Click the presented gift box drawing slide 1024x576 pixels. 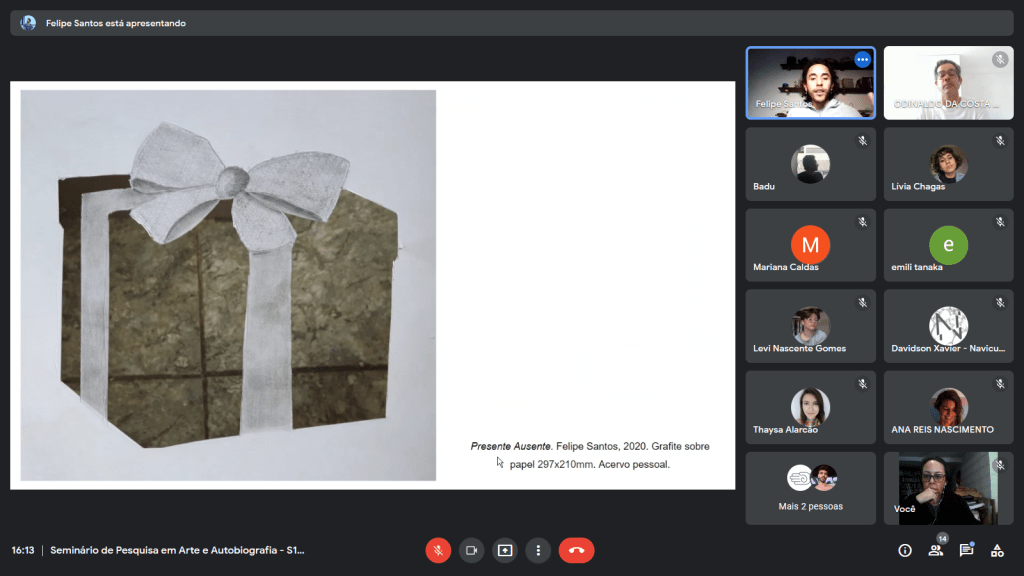coord(228,285)
